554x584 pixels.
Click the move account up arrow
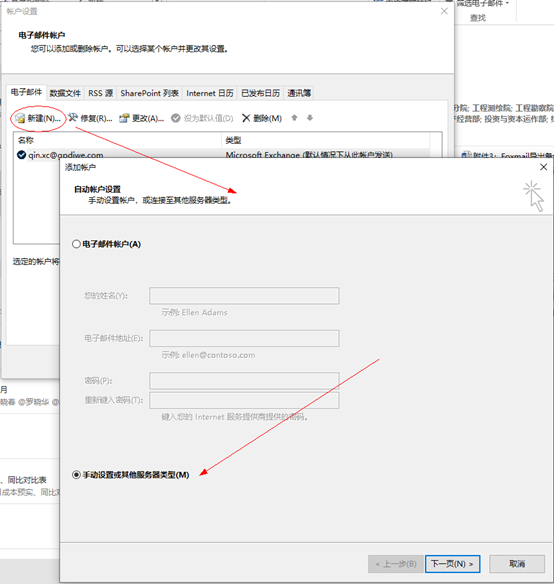(x=294, y=118)
